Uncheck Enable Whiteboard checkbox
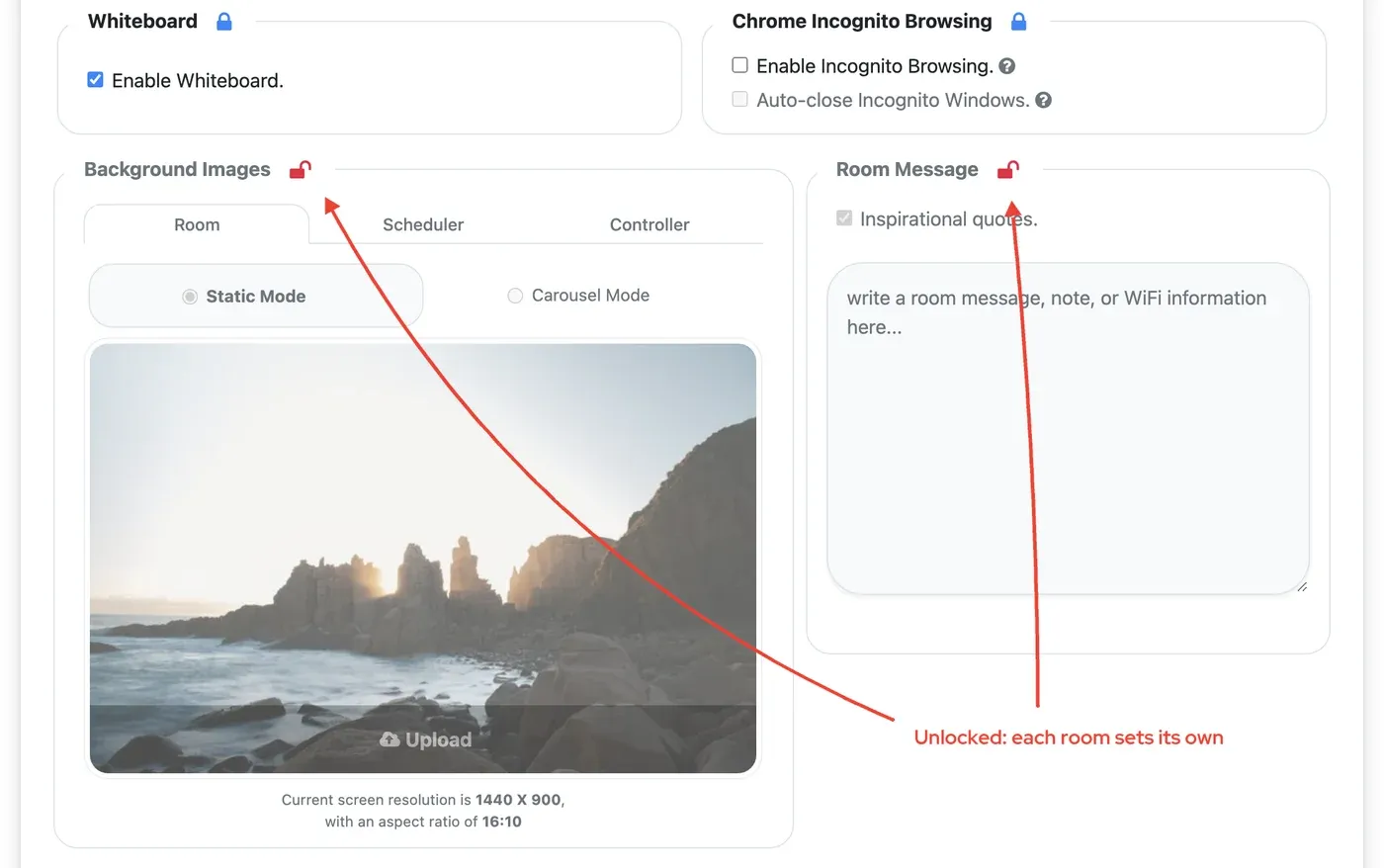1384x868 pixels. tap(95, 80)
